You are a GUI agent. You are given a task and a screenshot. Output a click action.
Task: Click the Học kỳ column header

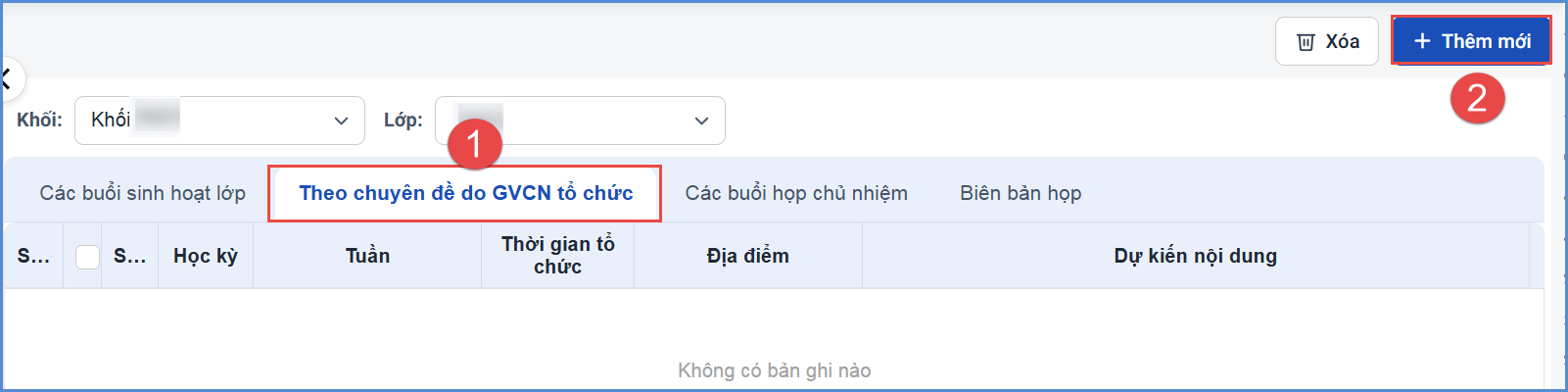point(206,256)
